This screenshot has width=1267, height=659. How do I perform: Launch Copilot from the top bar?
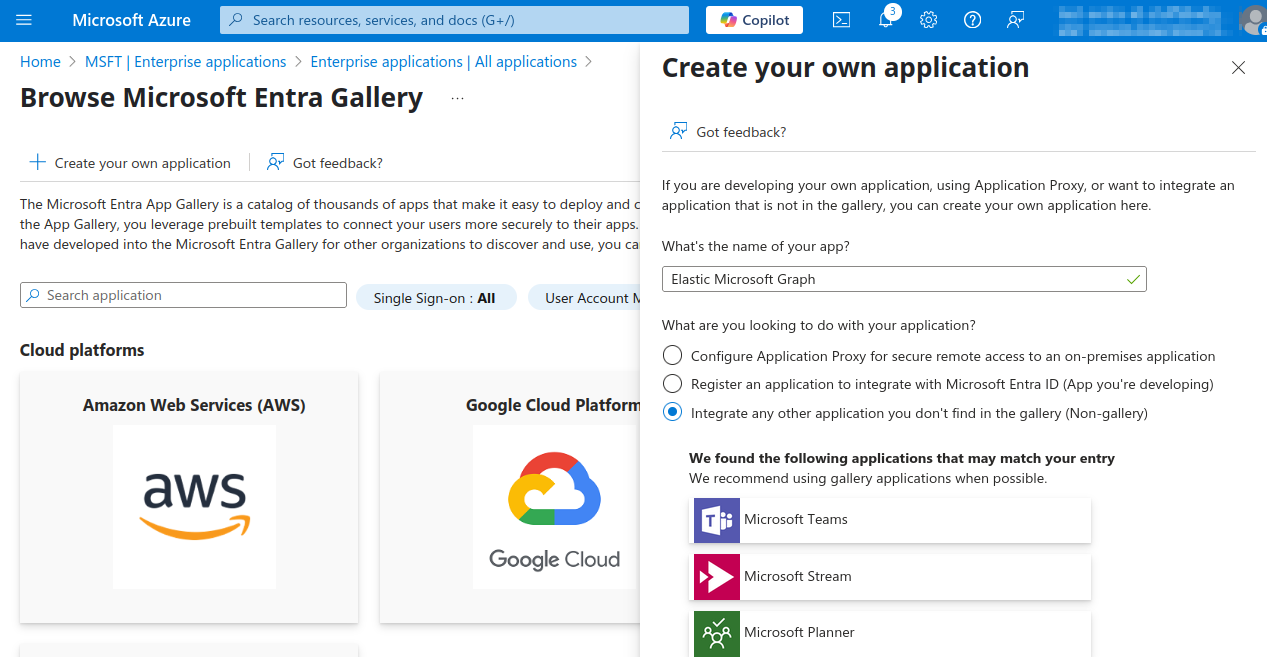754,19
